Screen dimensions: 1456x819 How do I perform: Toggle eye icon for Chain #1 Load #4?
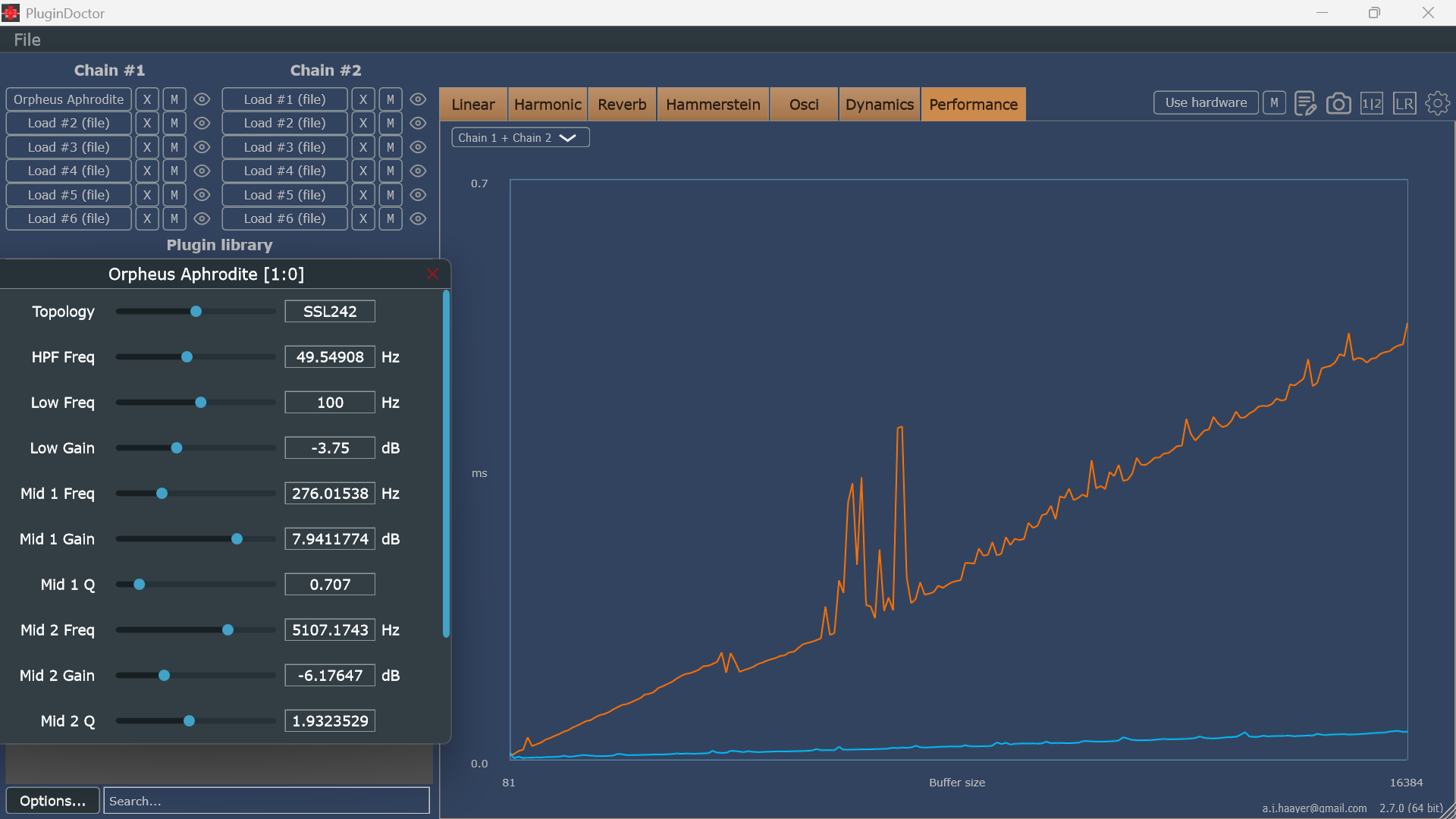click(202, 171)
